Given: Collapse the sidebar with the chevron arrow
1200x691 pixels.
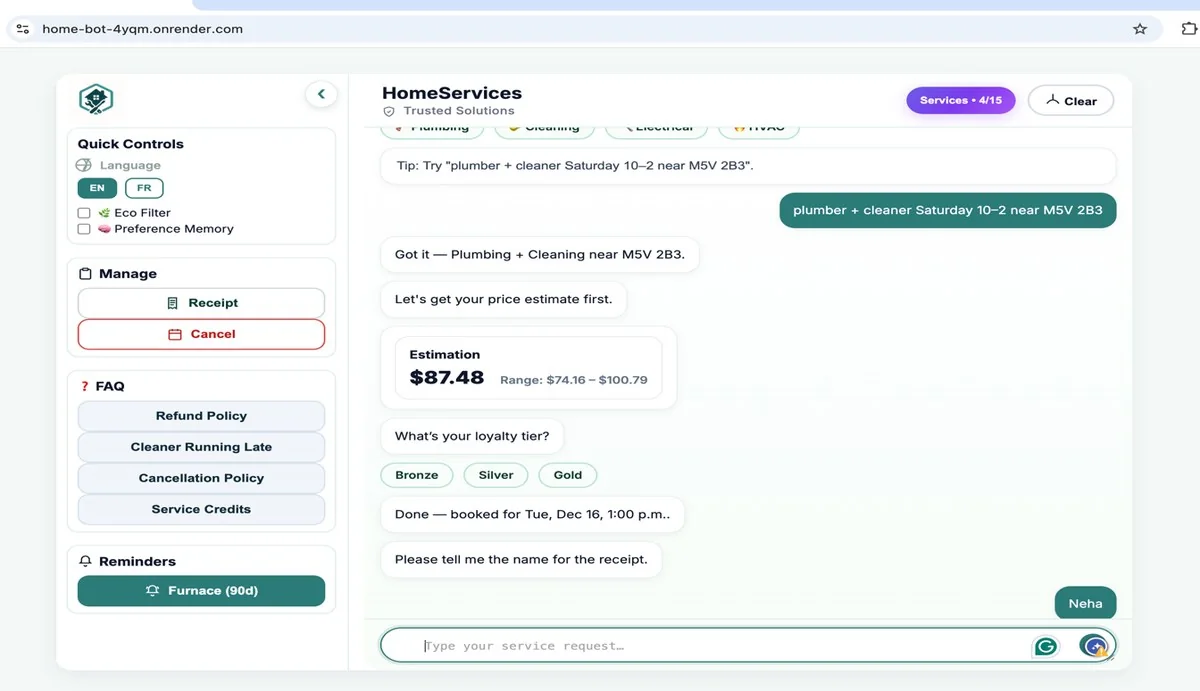Looking at the screenshot, I should 321,94.
